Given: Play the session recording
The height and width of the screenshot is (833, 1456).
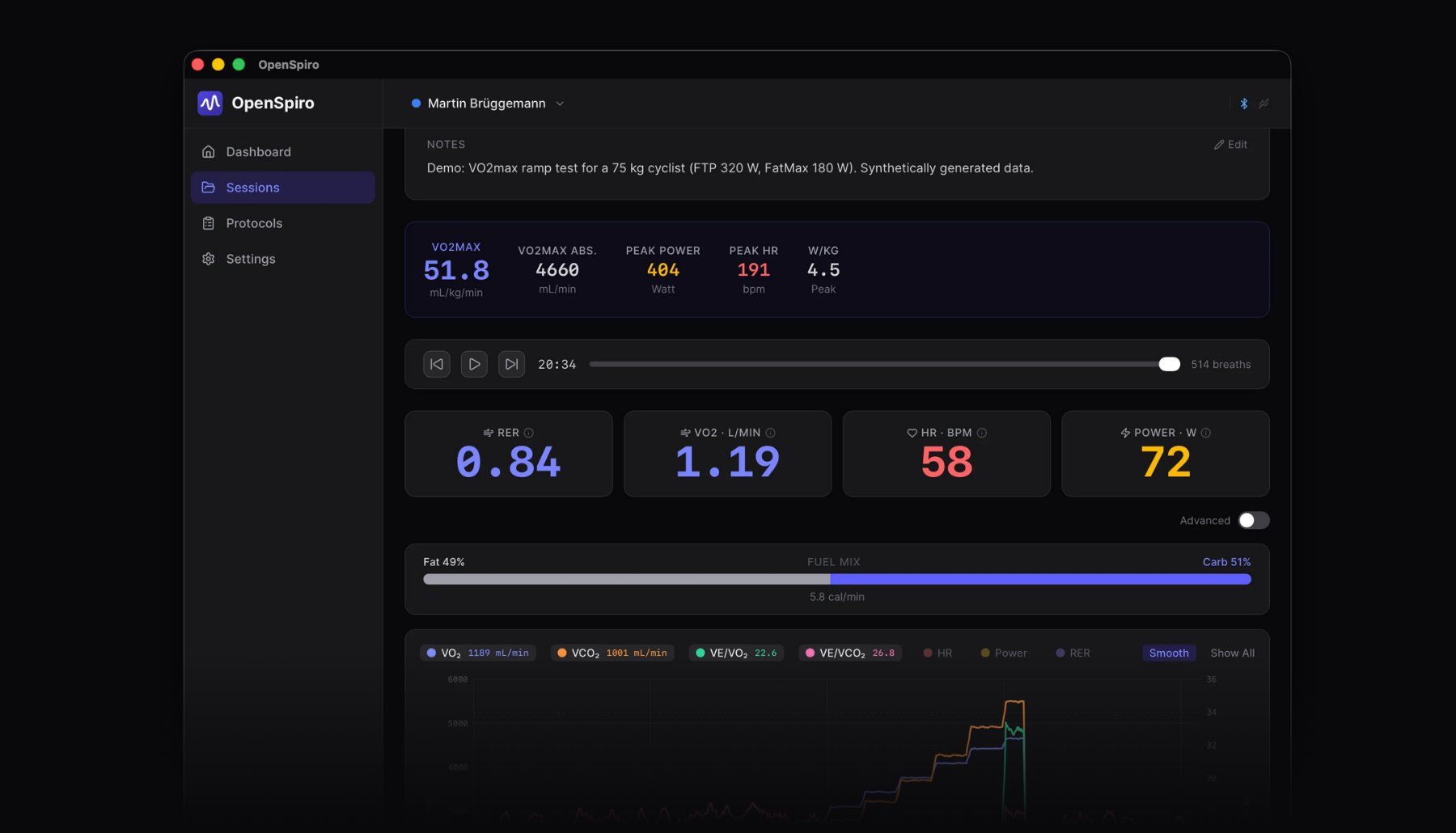Looking at the screenshot, I should click(474, 364).
